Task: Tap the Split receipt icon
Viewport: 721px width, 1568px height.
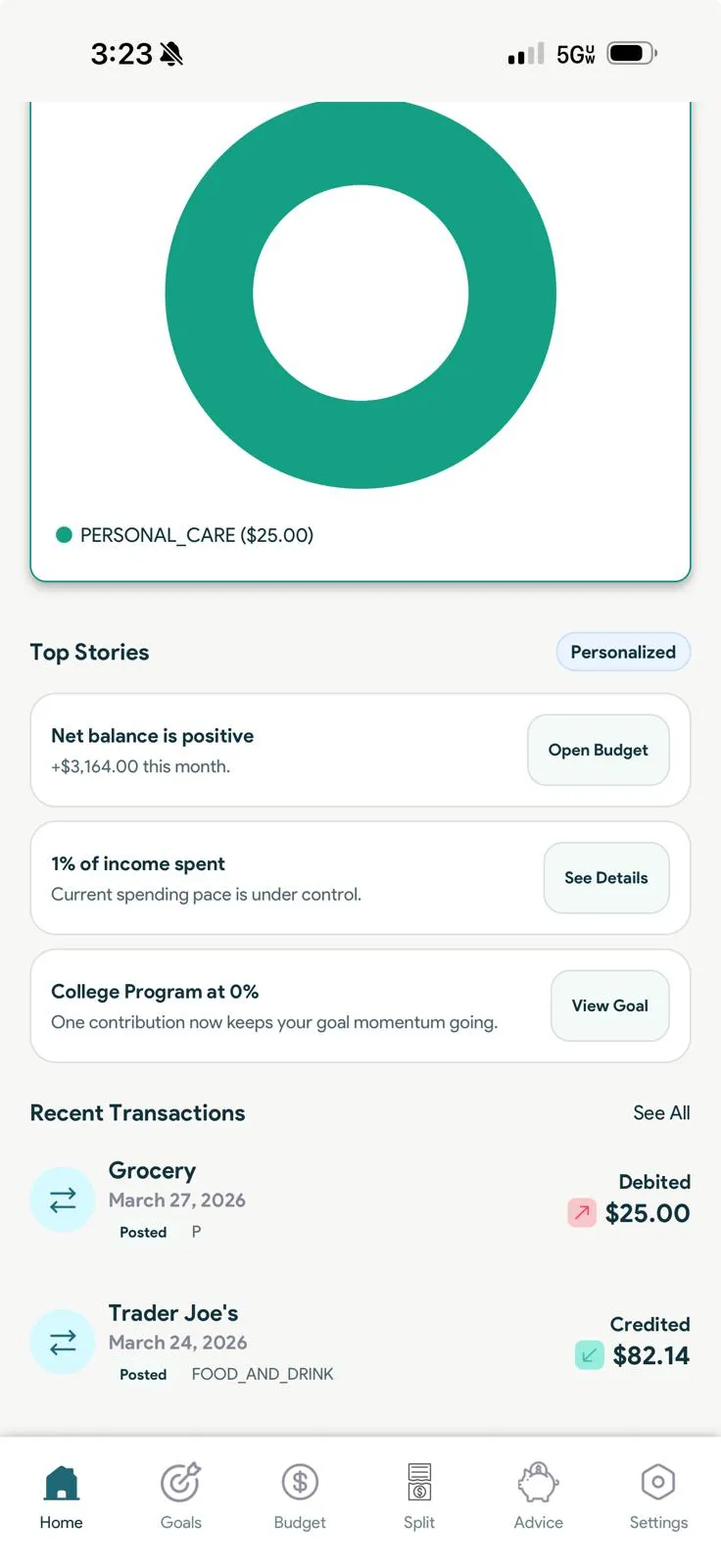Action: pyautogui.click(x=419, y=1483)
